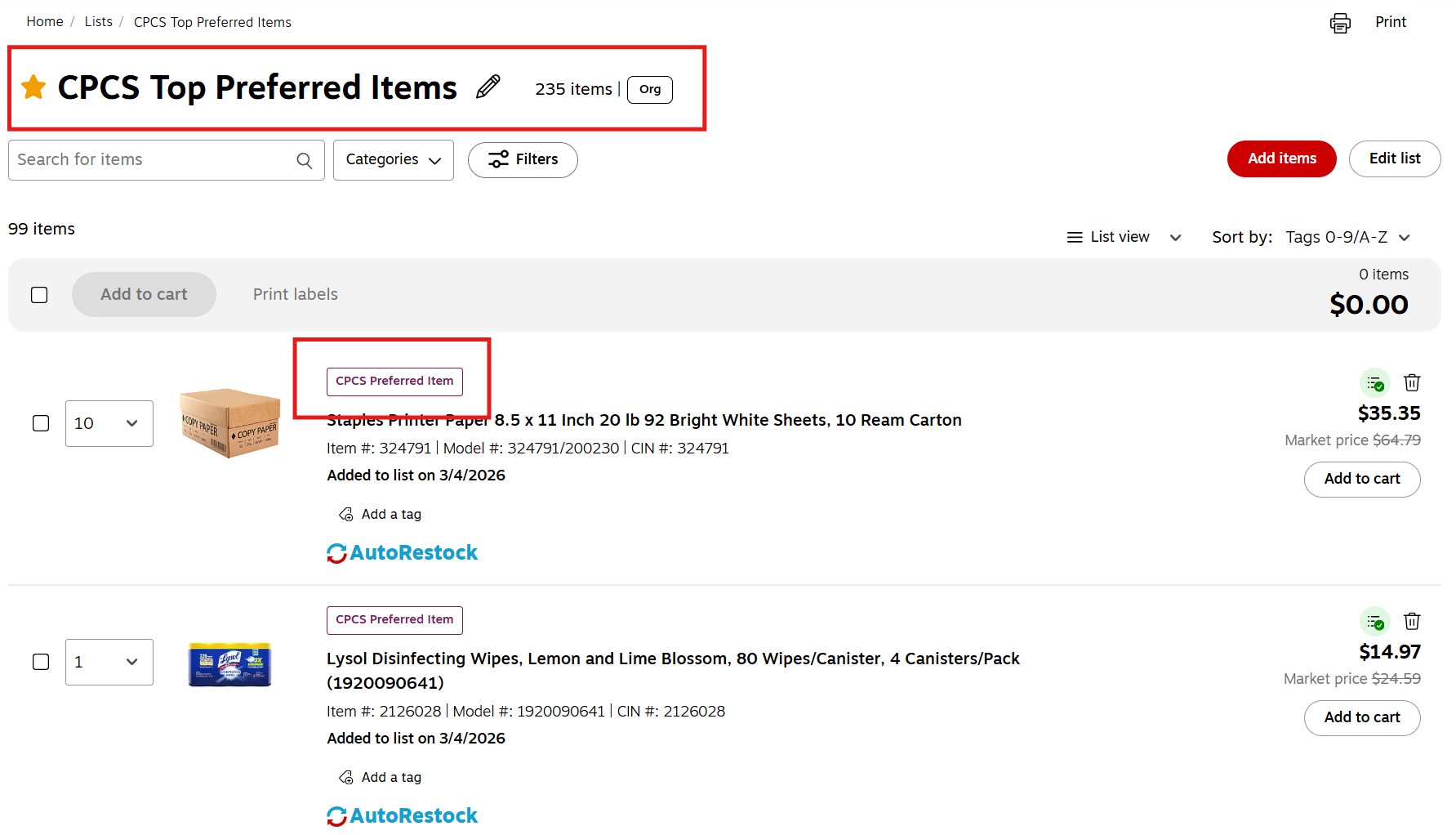
Task: Click the red Add items button
Action: pos(1282,159)
